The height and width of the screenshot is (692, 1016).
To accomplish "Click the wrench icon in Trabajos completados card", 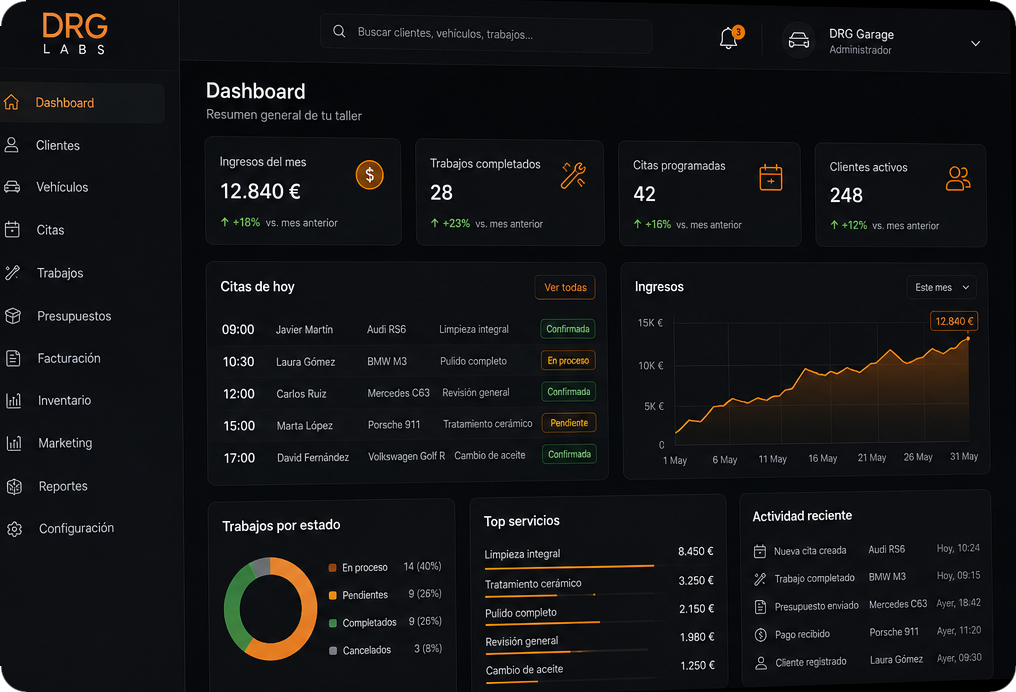I will coord(573,176).
